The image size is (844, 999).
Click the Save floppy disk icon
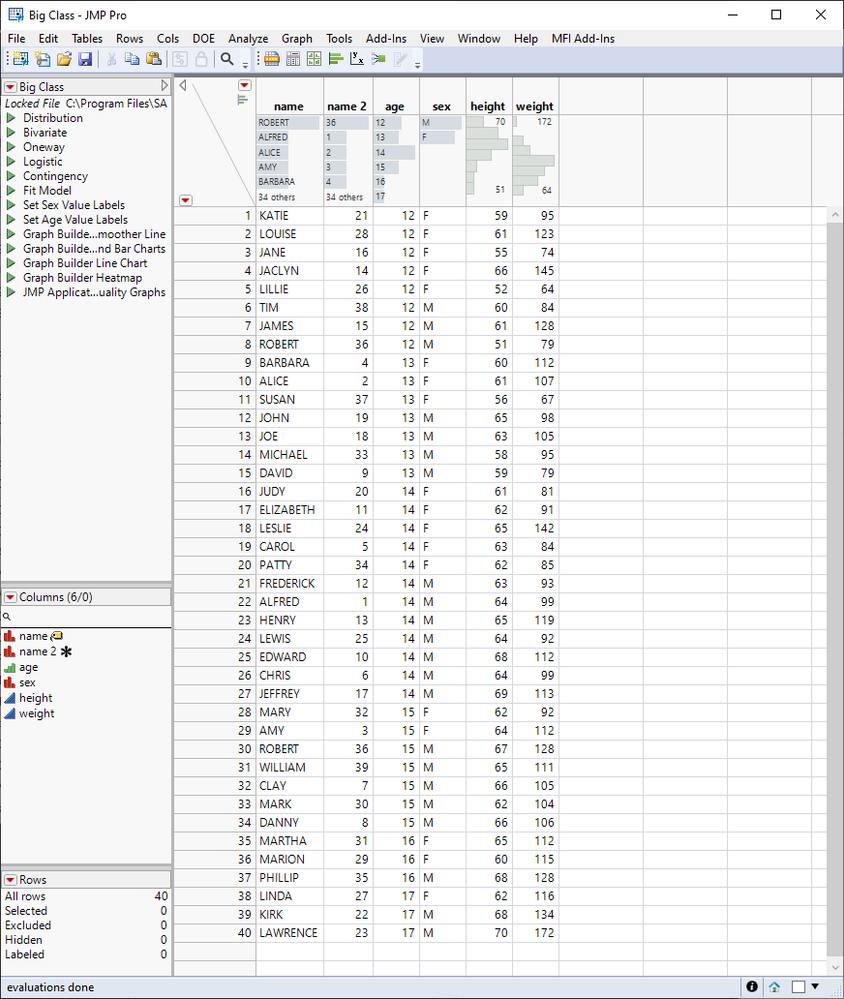(x=85, y=59)
